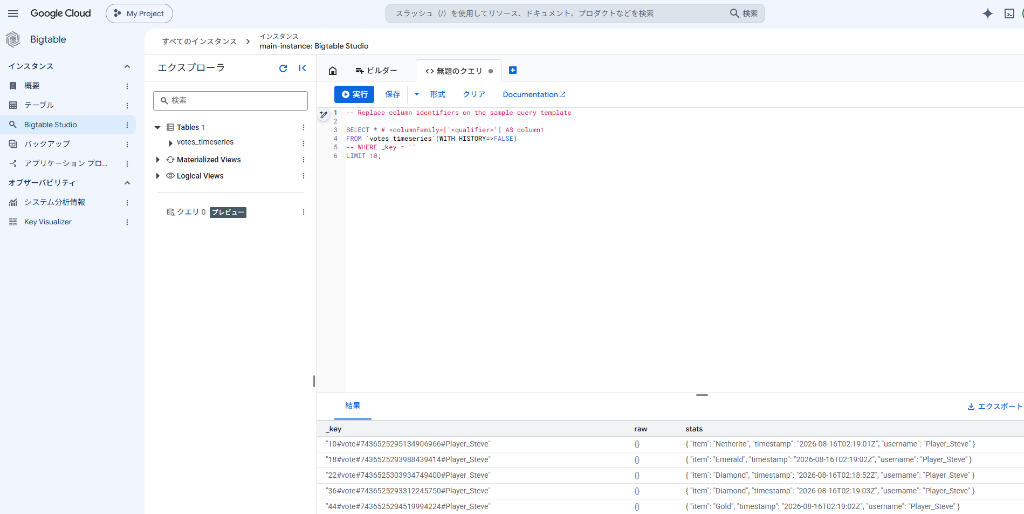The image size is (1024, 514).
Task: Switch to the ビルダー builder tab
Action: 377,71
